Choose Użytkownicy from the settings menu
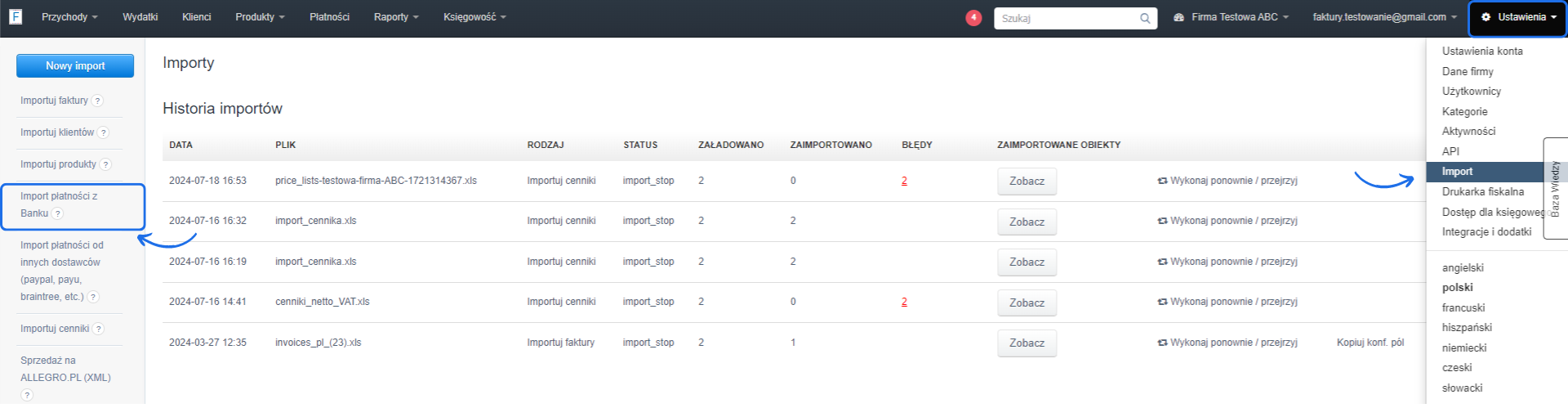Viewport: 1568px width, 408px height. pos(1472,91)
